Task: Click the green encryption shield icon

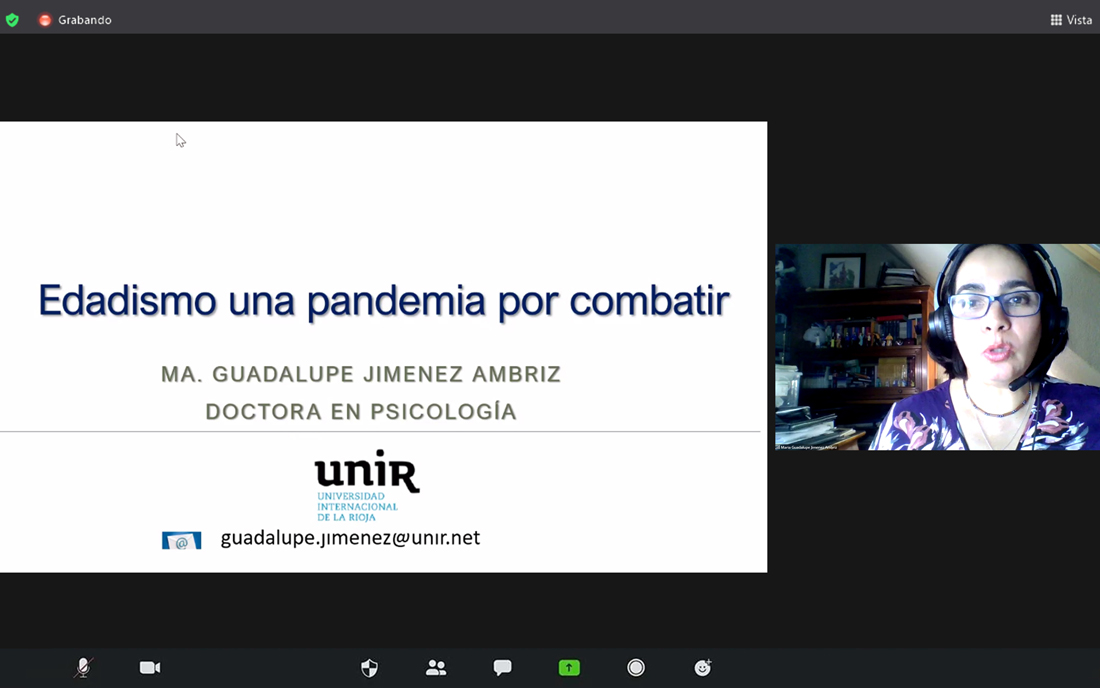Action: [x=12, y=20]
